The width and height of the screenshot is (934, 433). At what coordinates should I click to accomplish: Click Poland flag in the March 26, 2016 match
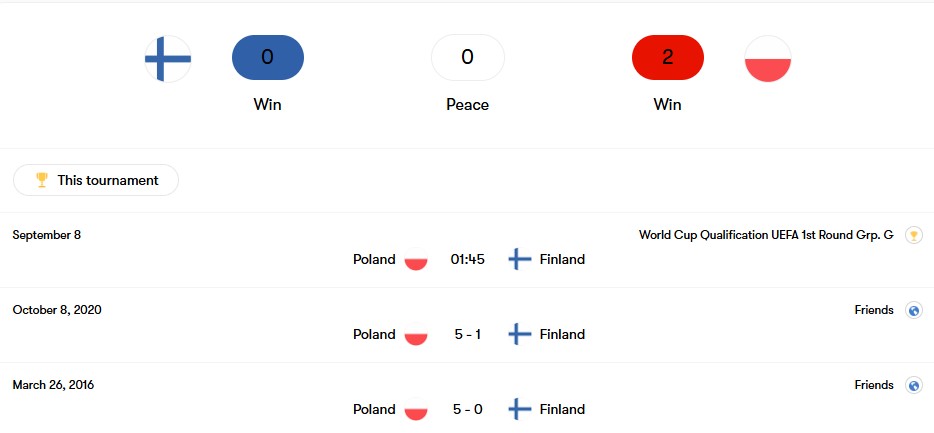pos(416,409)
